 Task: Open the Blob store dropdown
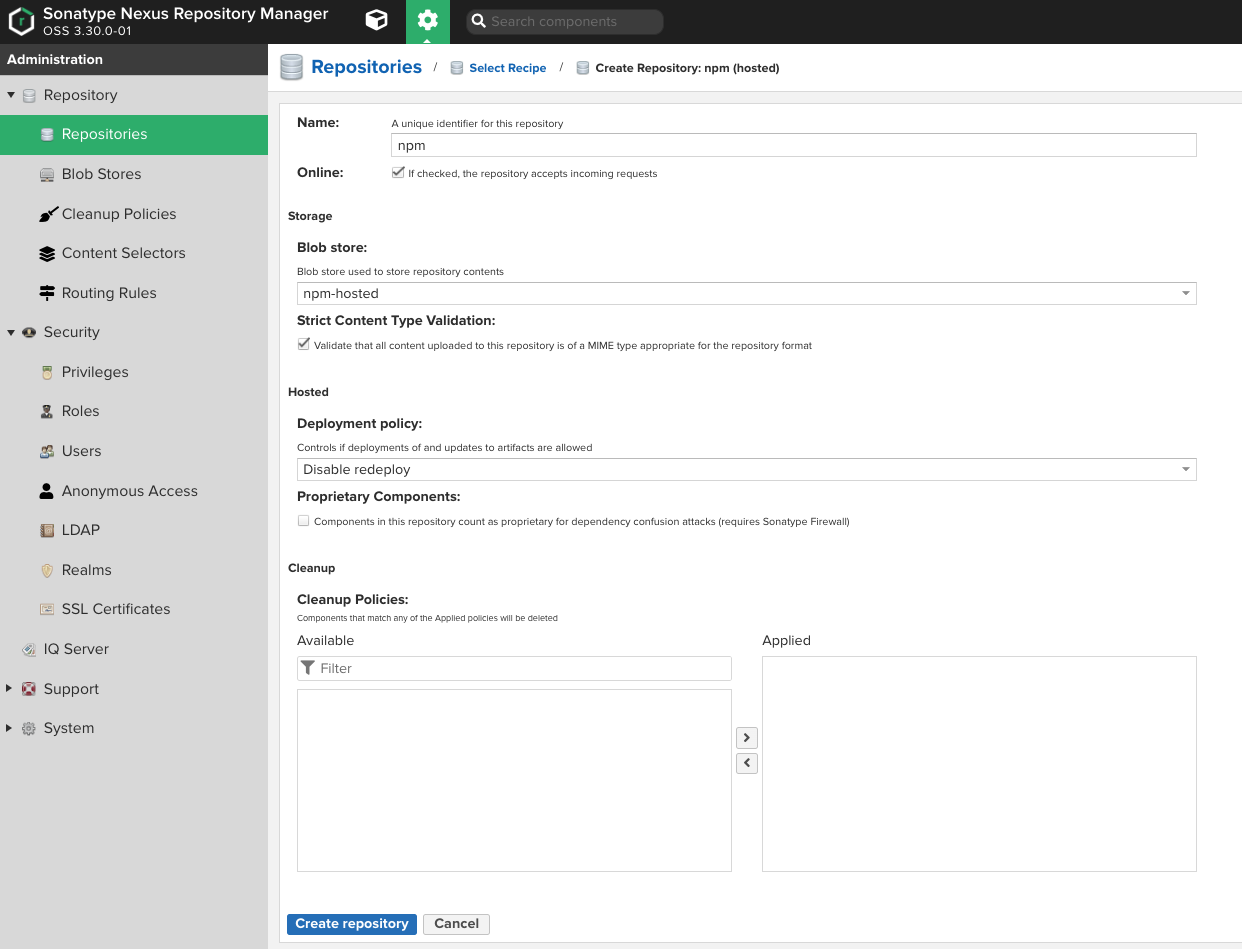pyautogui.click(x=747, y=293)
